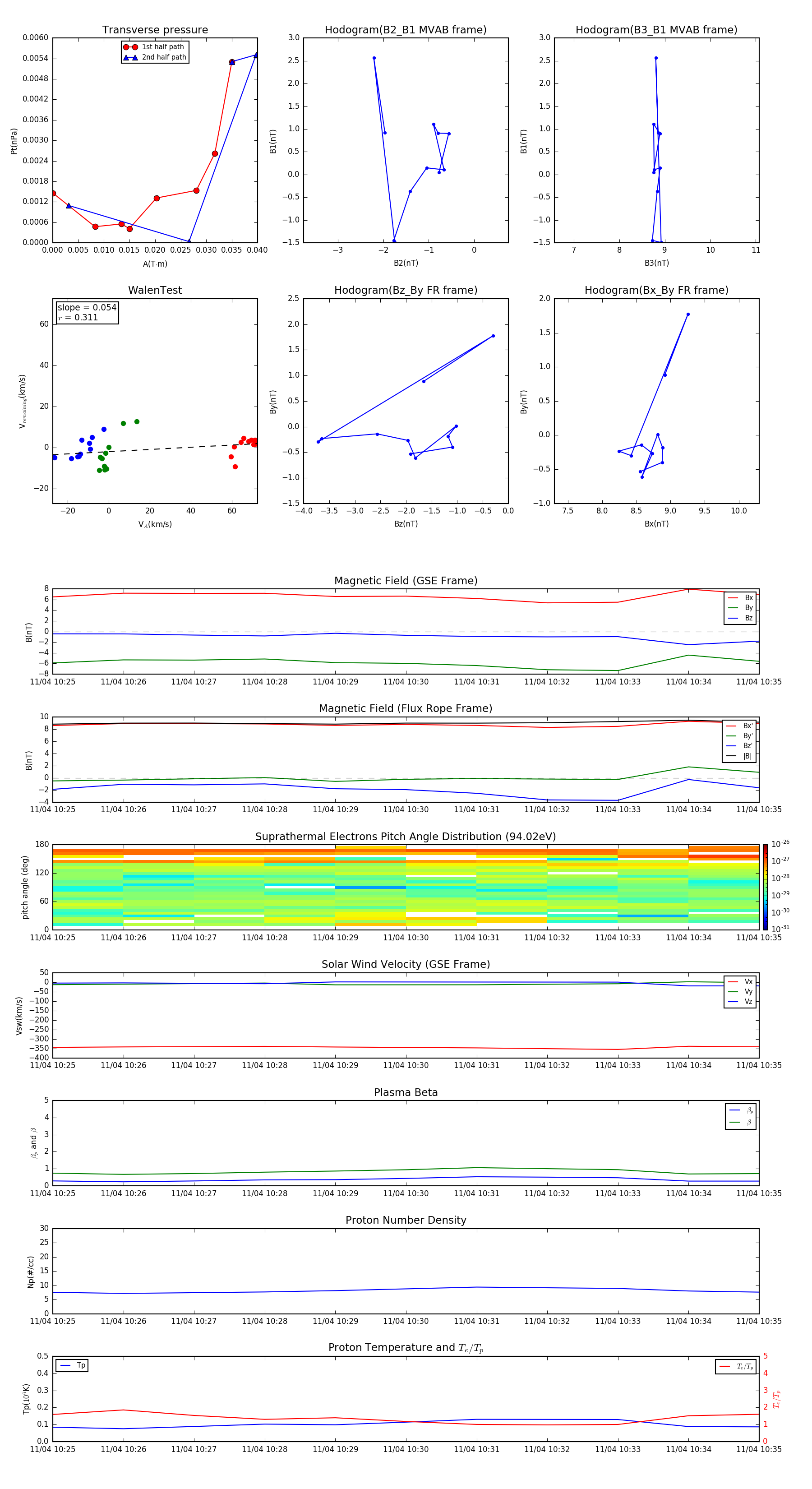Select the "slope = 0.054" annotation
This screenshot has height=1489, width=812.
pos(87,308)
